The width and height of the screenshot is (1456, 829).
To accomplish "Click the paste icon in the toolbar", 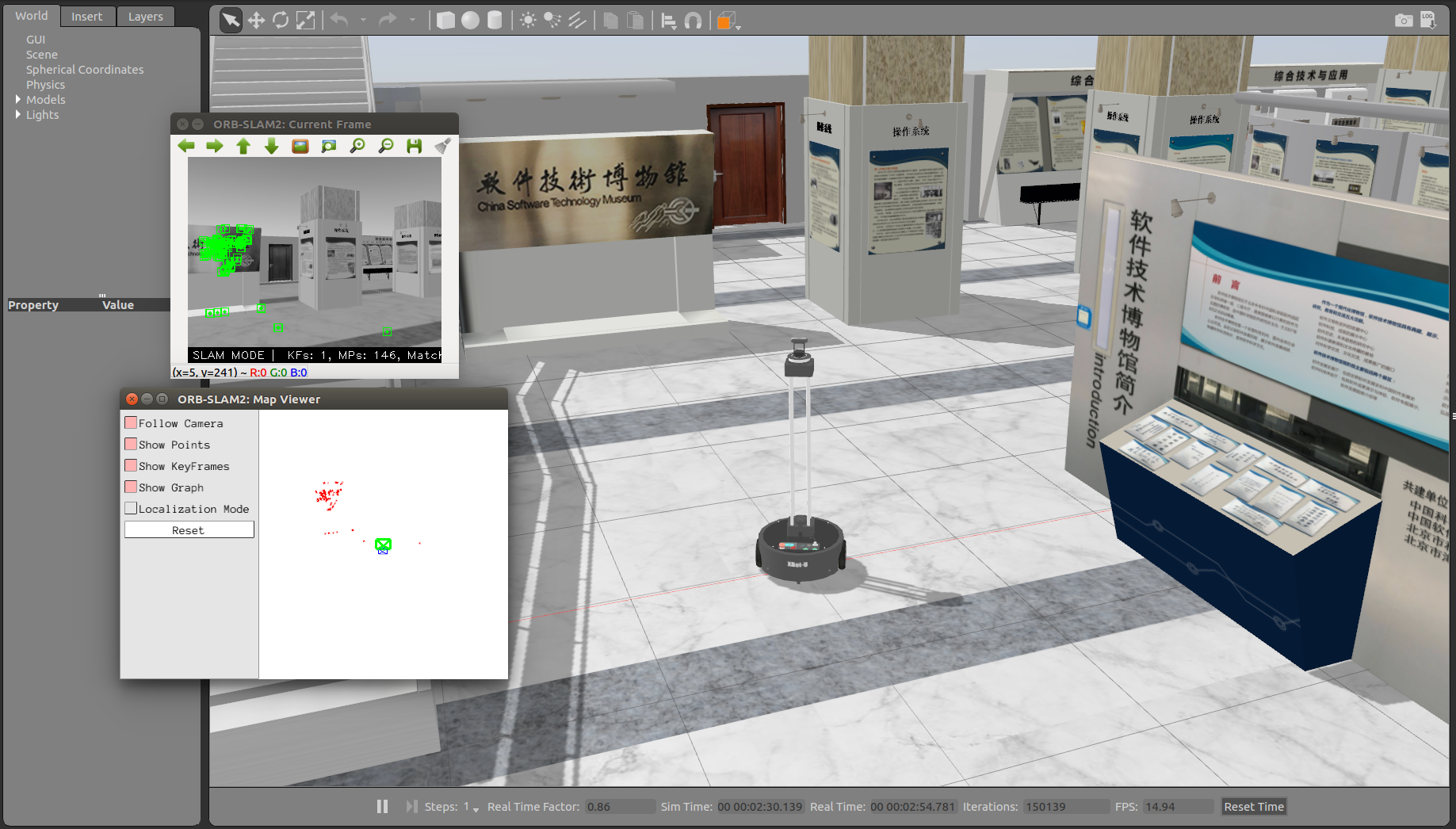I will tap(636, 20).
